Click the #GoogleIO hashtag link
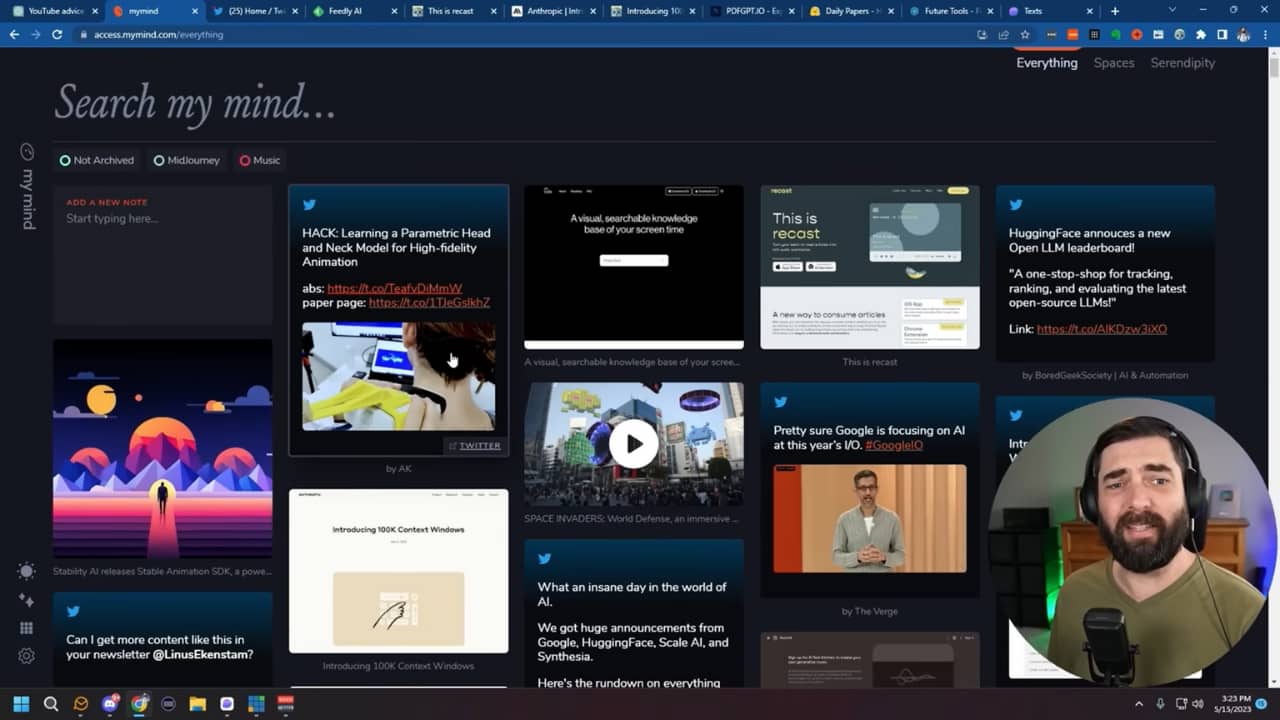1280x720 pixels. click(x=894, y=445)
